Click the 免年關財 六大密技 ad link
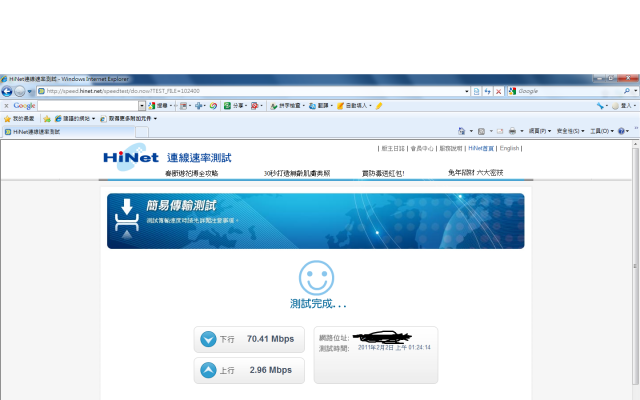640x400 pixels. (x=476, y=173)
